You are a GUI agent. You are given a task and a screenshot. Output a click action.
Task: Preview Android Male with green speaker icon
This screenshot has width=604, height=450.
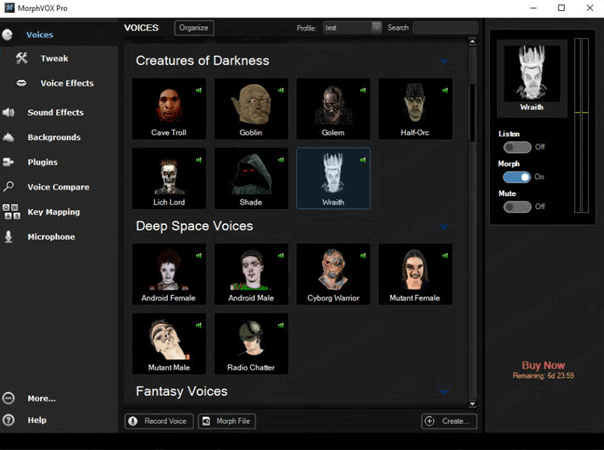point(280,255)
